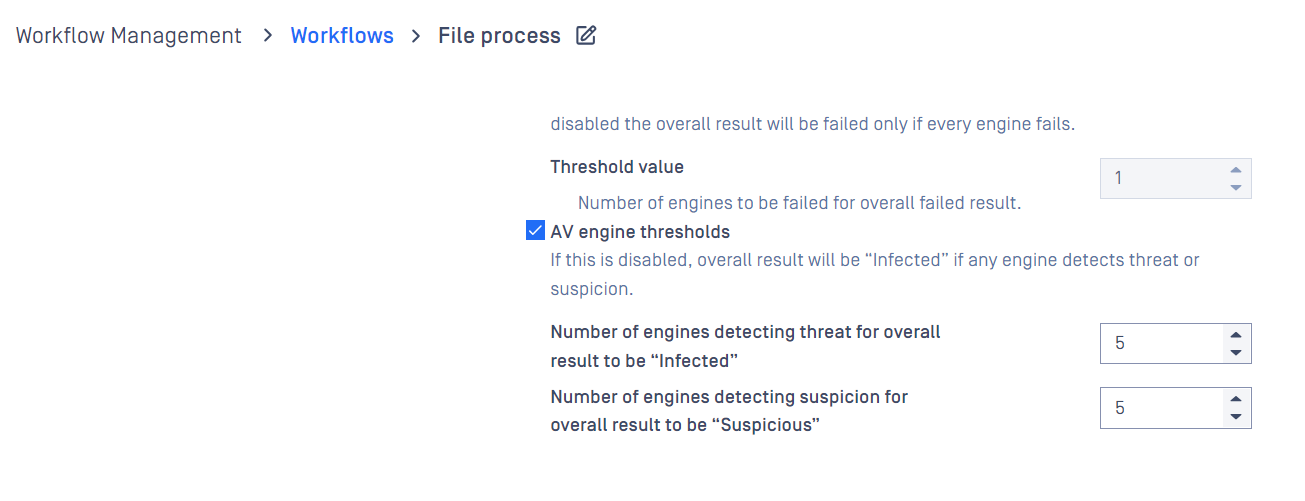Click the chevron after Workflow Management
This screenshot has height=501, width=1305.
[267, 36]
